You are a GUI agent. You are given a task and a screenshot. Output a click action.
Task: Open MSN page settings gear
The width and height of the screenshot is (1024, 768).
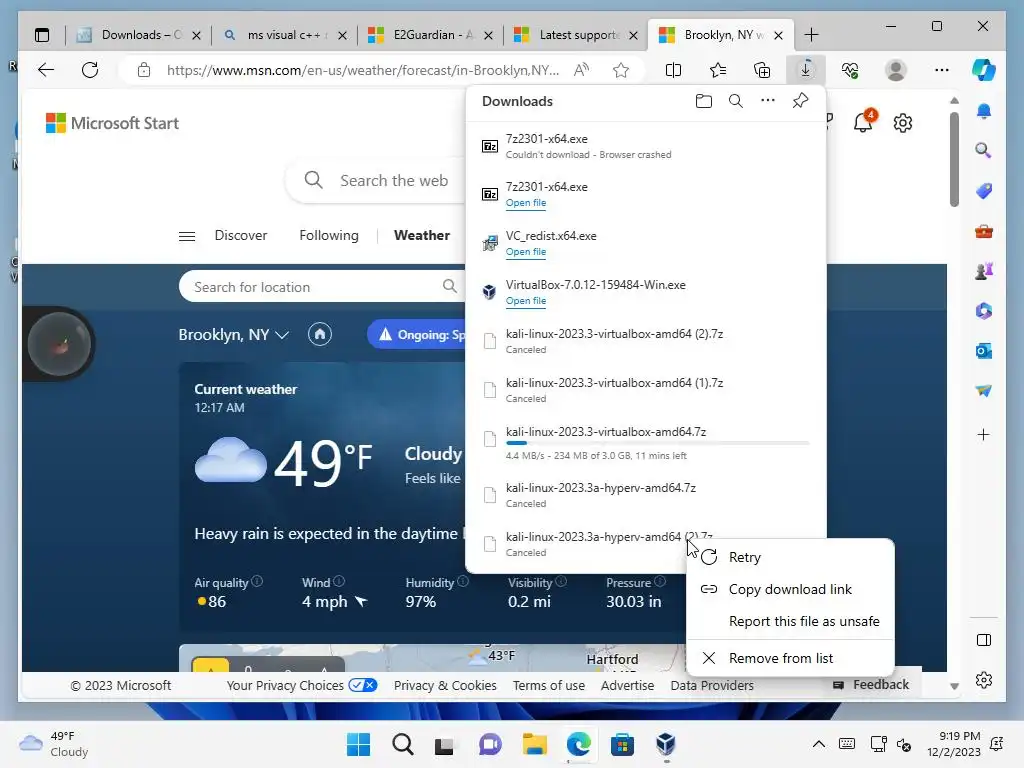[903, 123]
